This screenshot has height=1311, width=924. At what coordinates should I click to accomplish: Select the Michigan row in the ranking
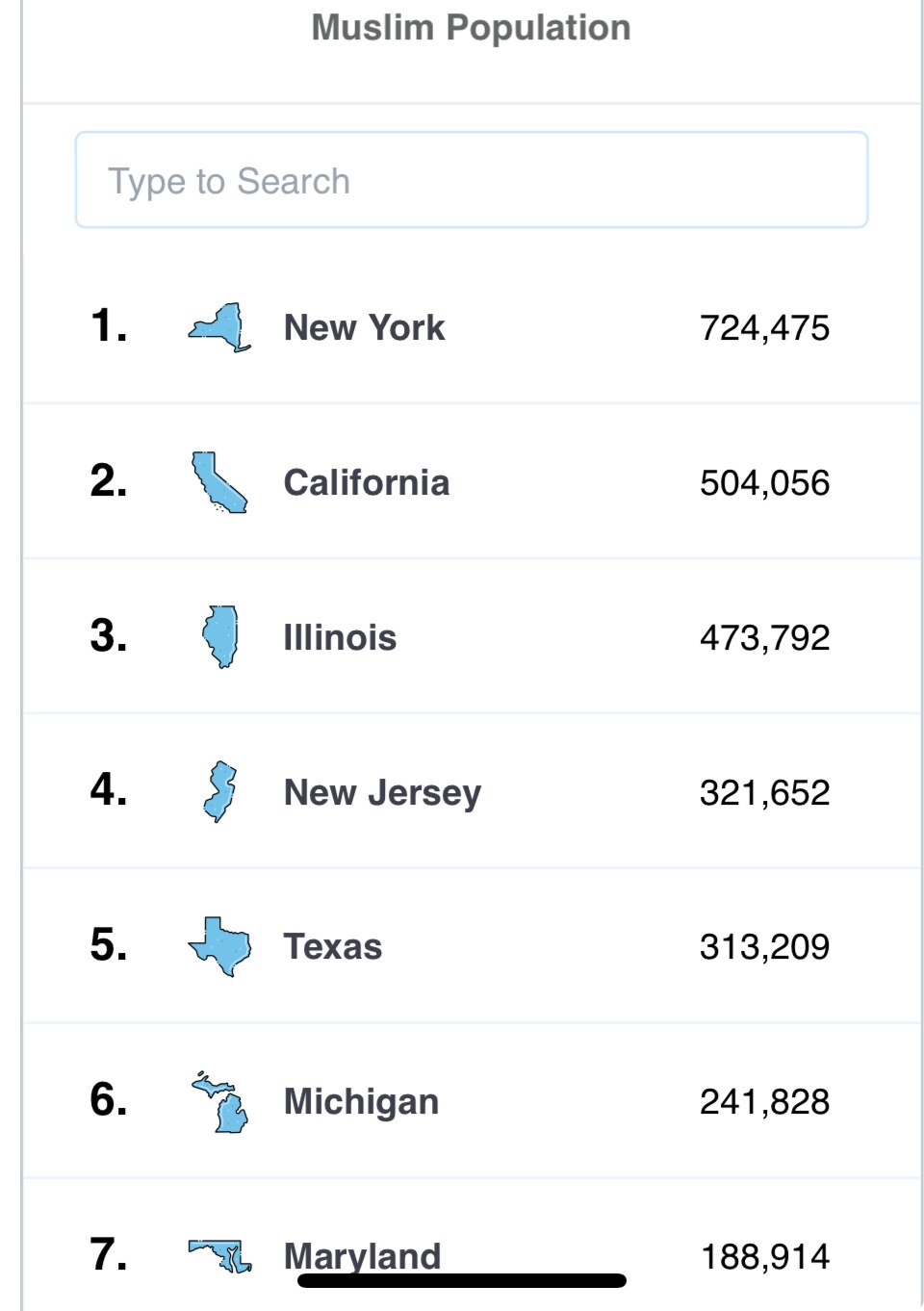pos(361,1100)
